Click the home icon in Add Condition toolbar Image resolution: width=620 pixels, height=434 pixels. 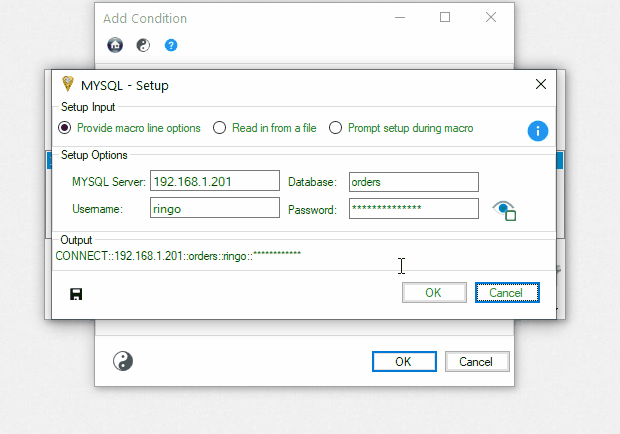click(x=115, y=45)
